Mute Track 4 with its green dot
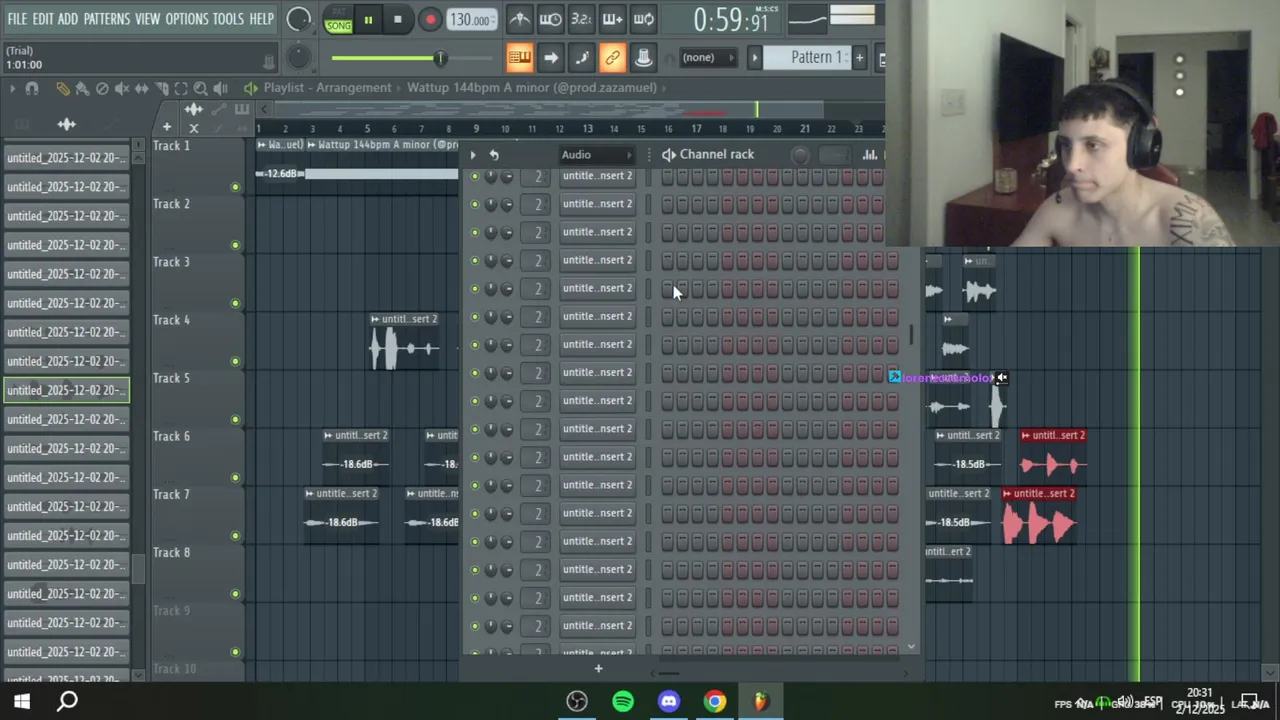This screenshot has height=720, width=1280. pyautogui.click(x=236, y=361)
